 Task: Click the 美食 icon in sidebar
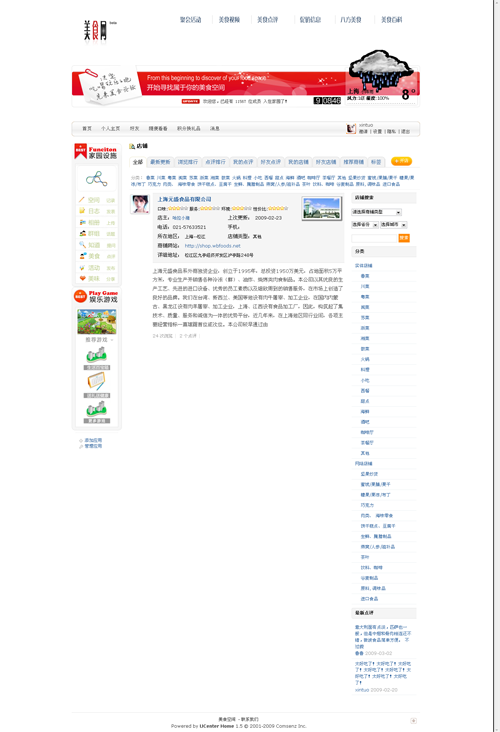point(82,256)
